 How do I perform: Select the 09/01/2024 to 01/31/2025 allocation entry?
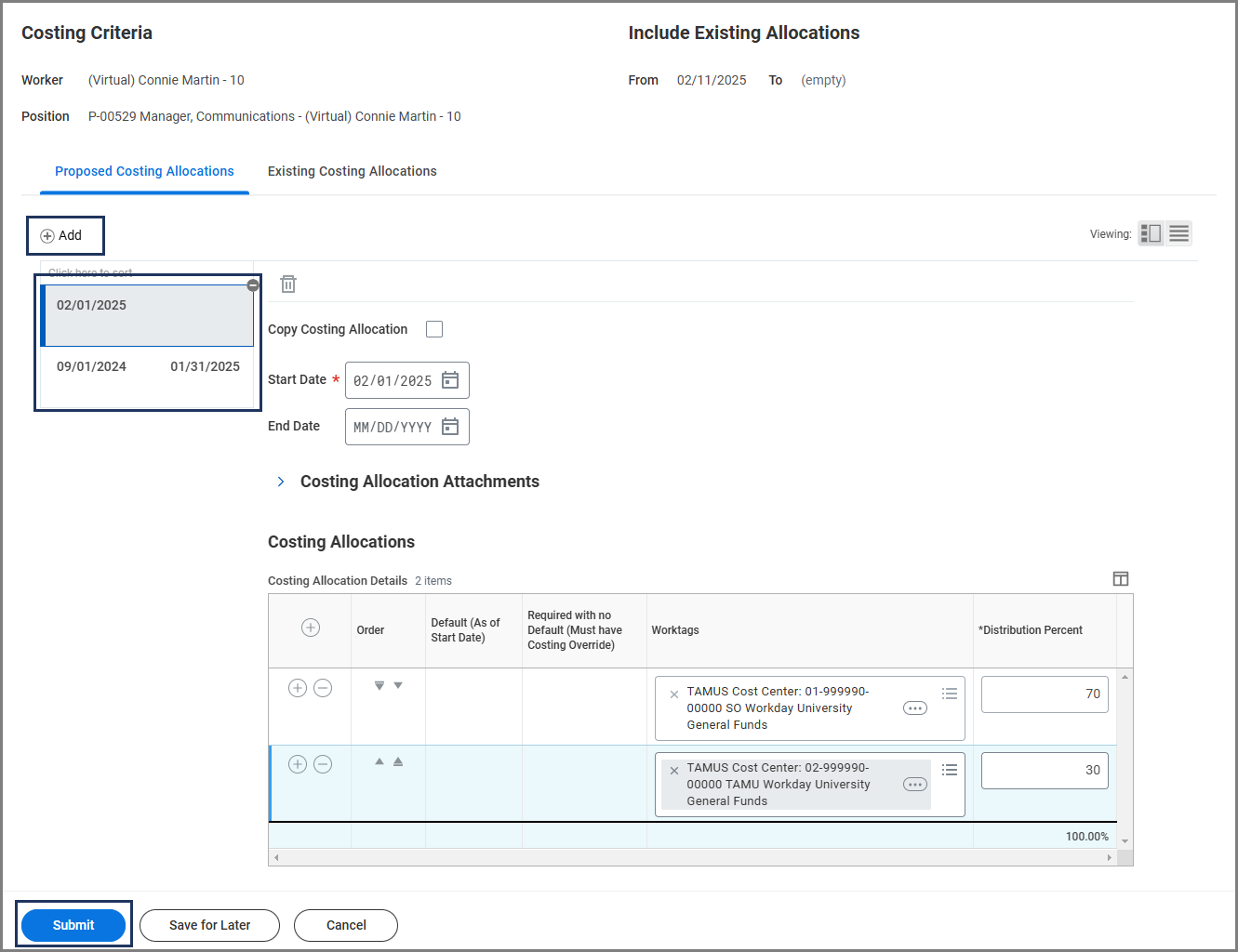coord(148,366)
